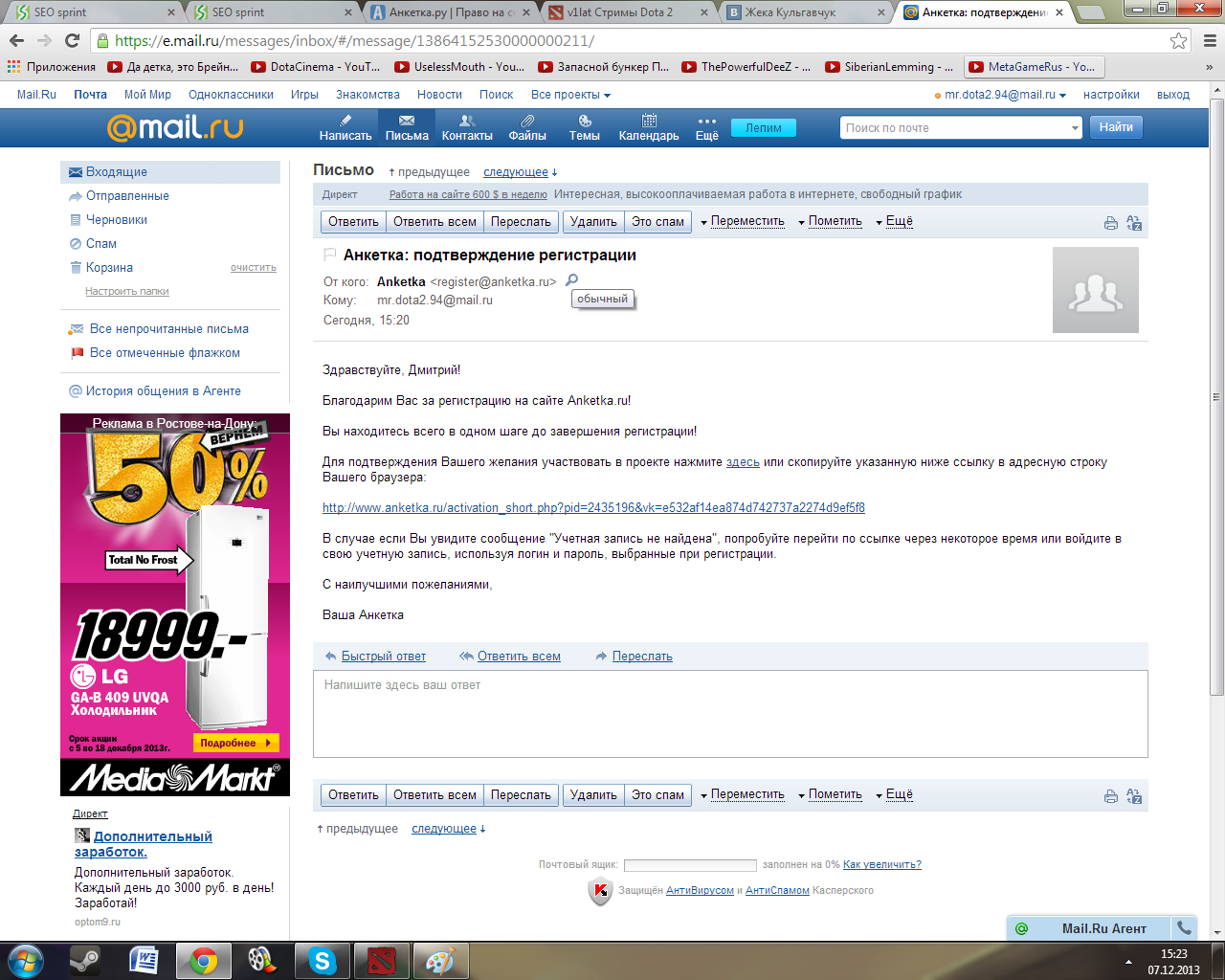1225x980 pixels.
Task: Click the Windows Start button
Action: coord(25,960)
